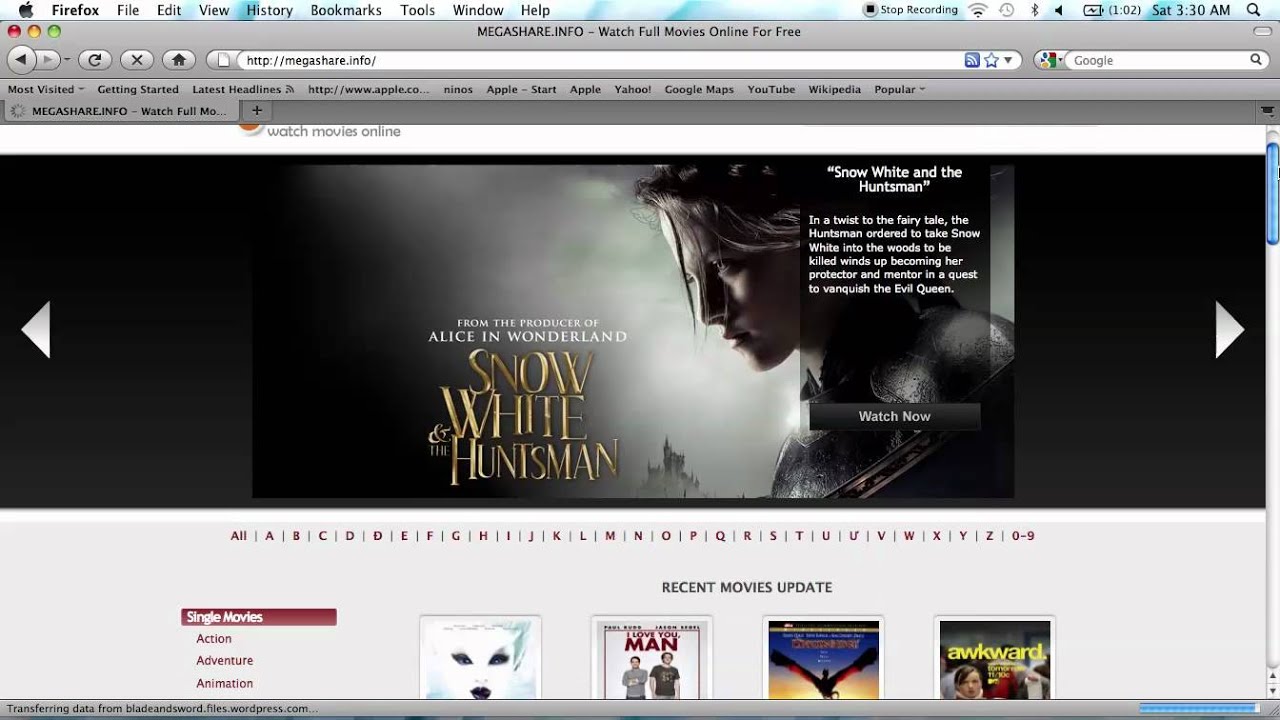This screenshot has width=1280, height=720.
Task: Click into the URL address field
Action: point(600,60)
